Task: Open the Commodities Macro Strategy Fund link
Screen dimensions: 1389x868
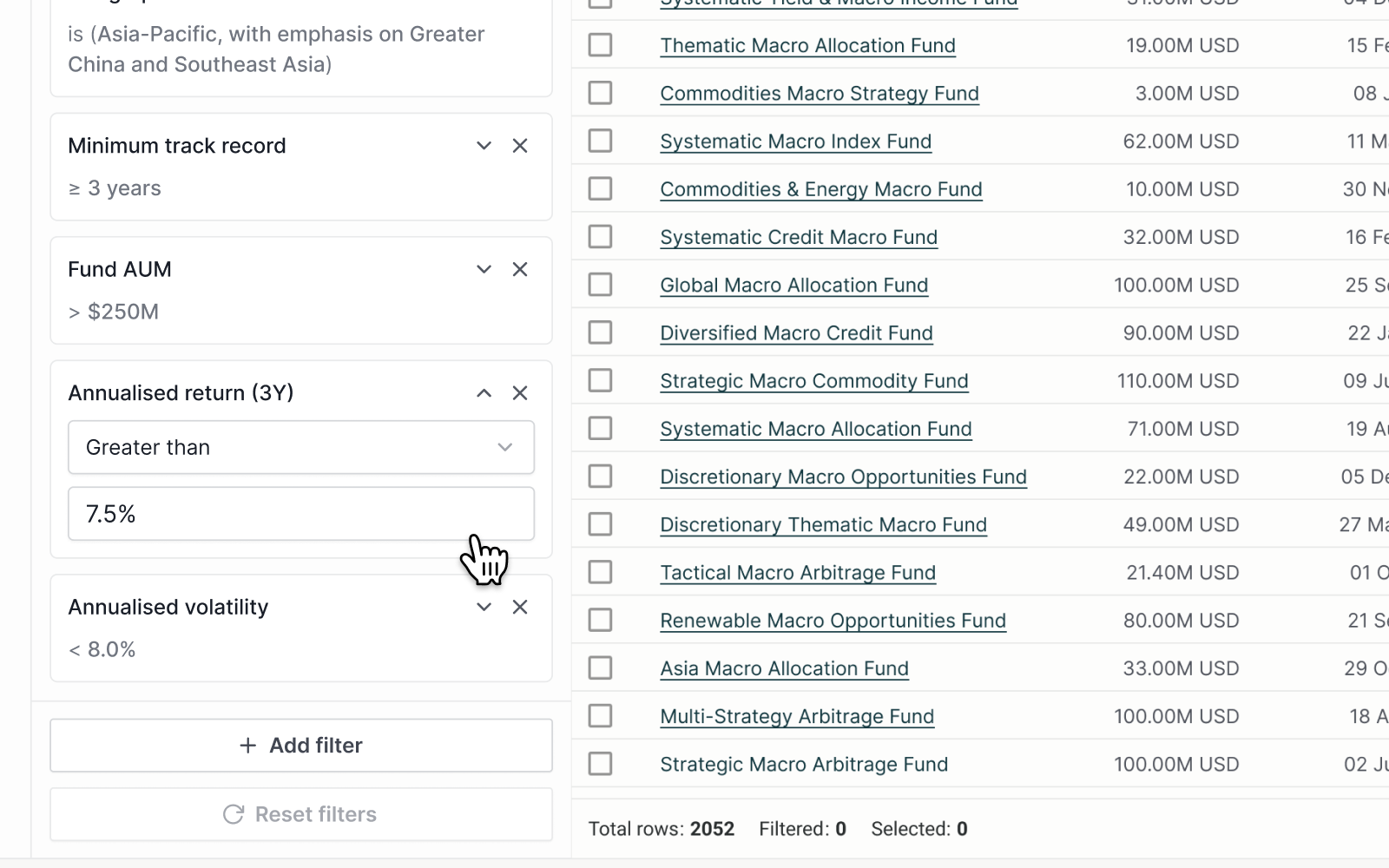Action: (x=820, y=93)
